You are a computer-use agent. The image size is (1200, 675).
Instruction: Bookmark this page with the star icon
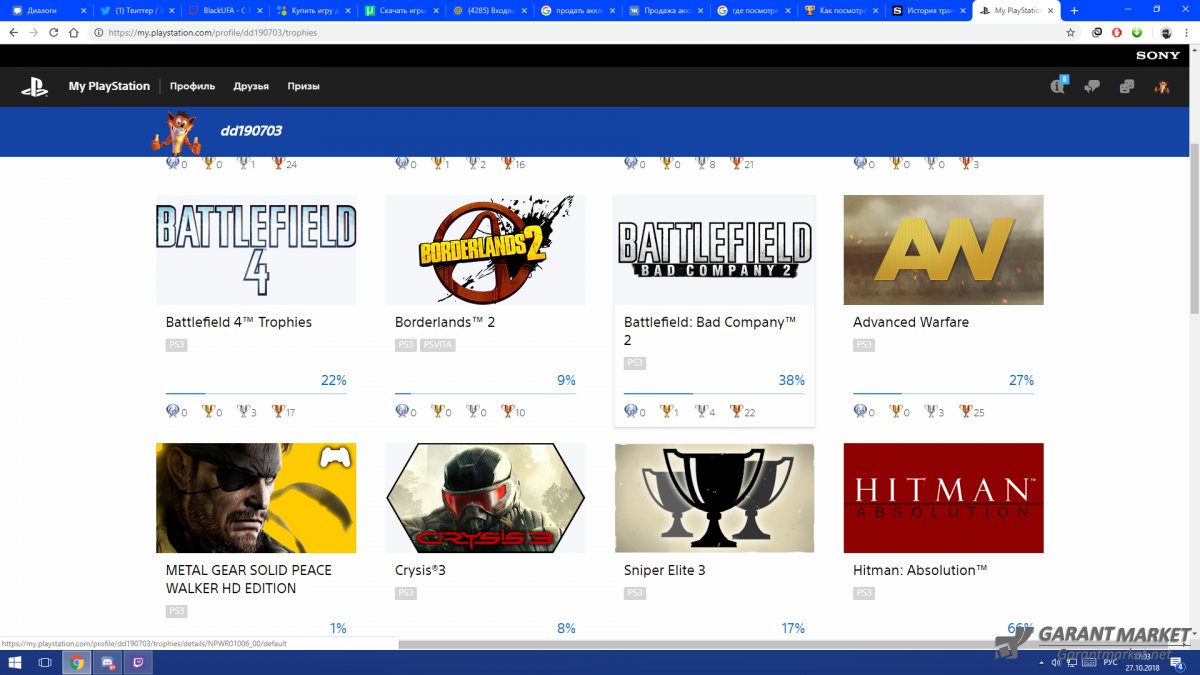click(1071, 32)
